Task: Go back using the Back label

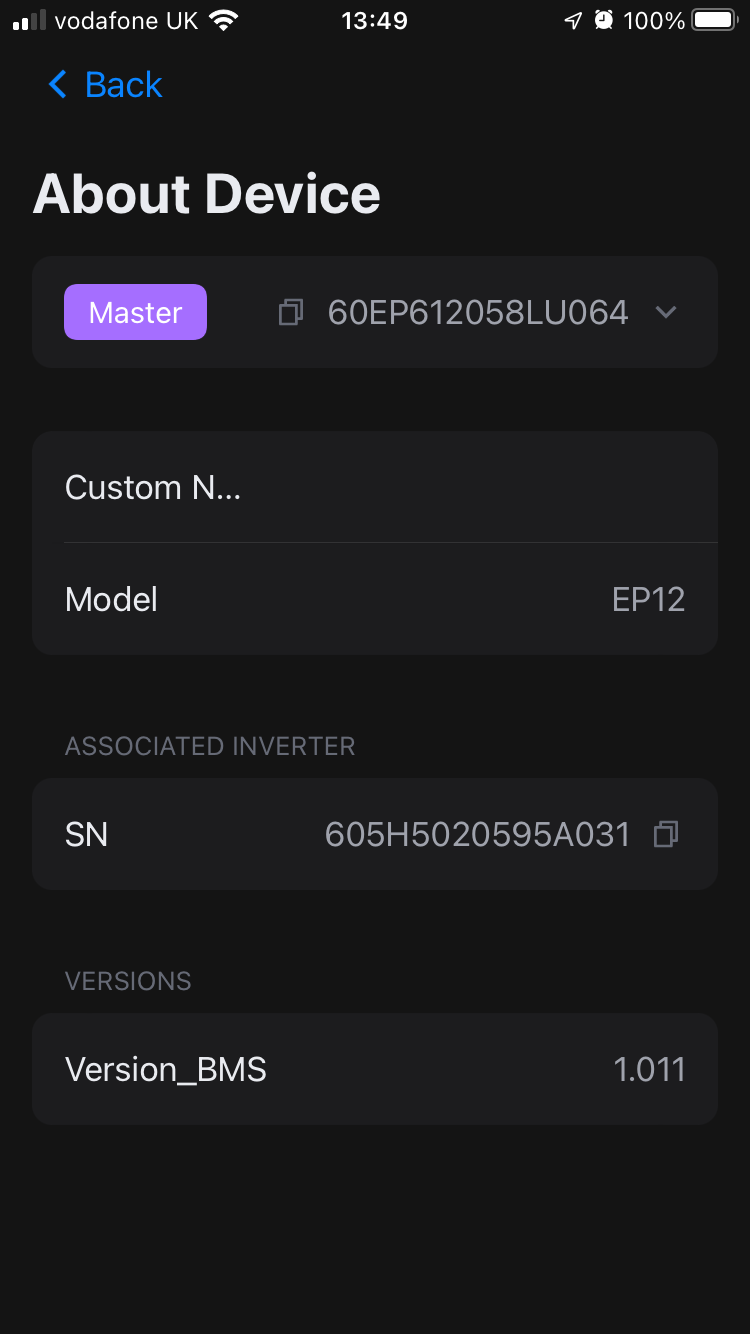Action: pos(123,85)
